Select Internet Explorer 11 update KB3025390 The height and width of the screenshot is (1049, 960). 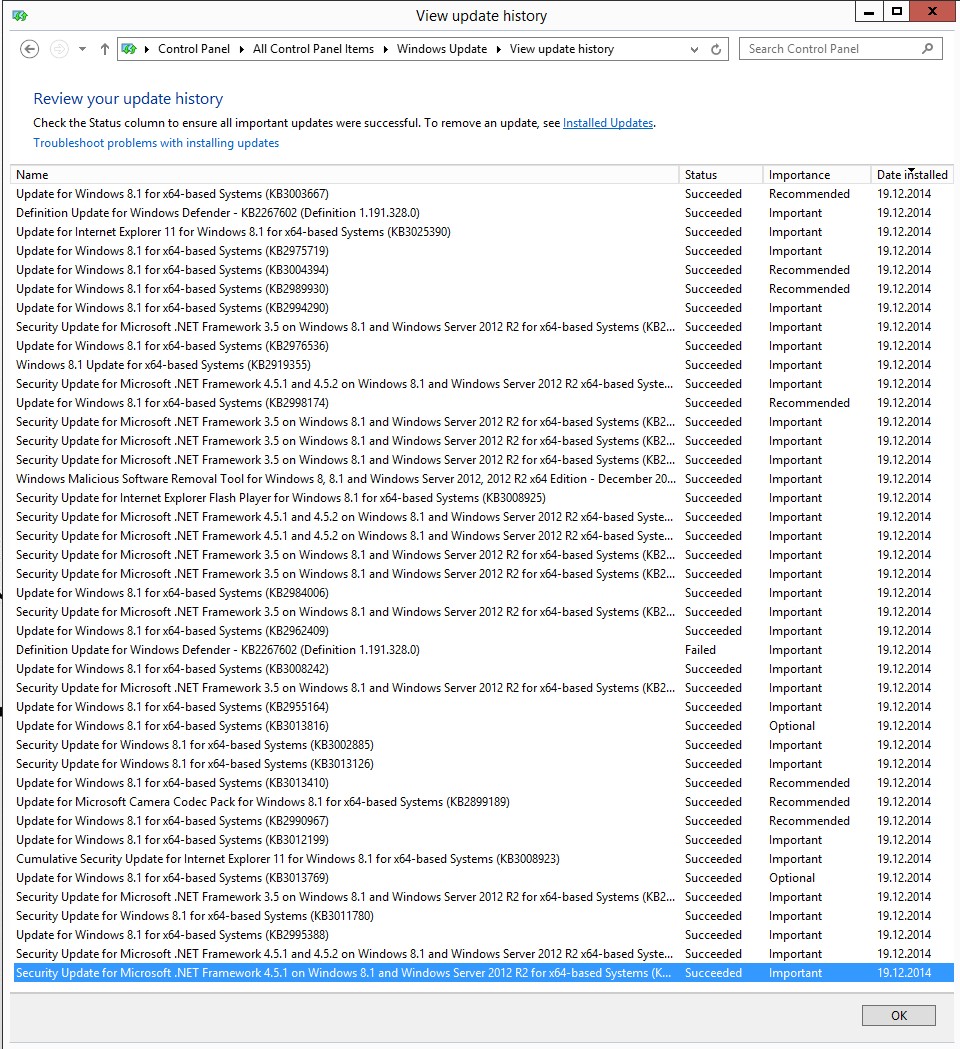pos(483,232)
